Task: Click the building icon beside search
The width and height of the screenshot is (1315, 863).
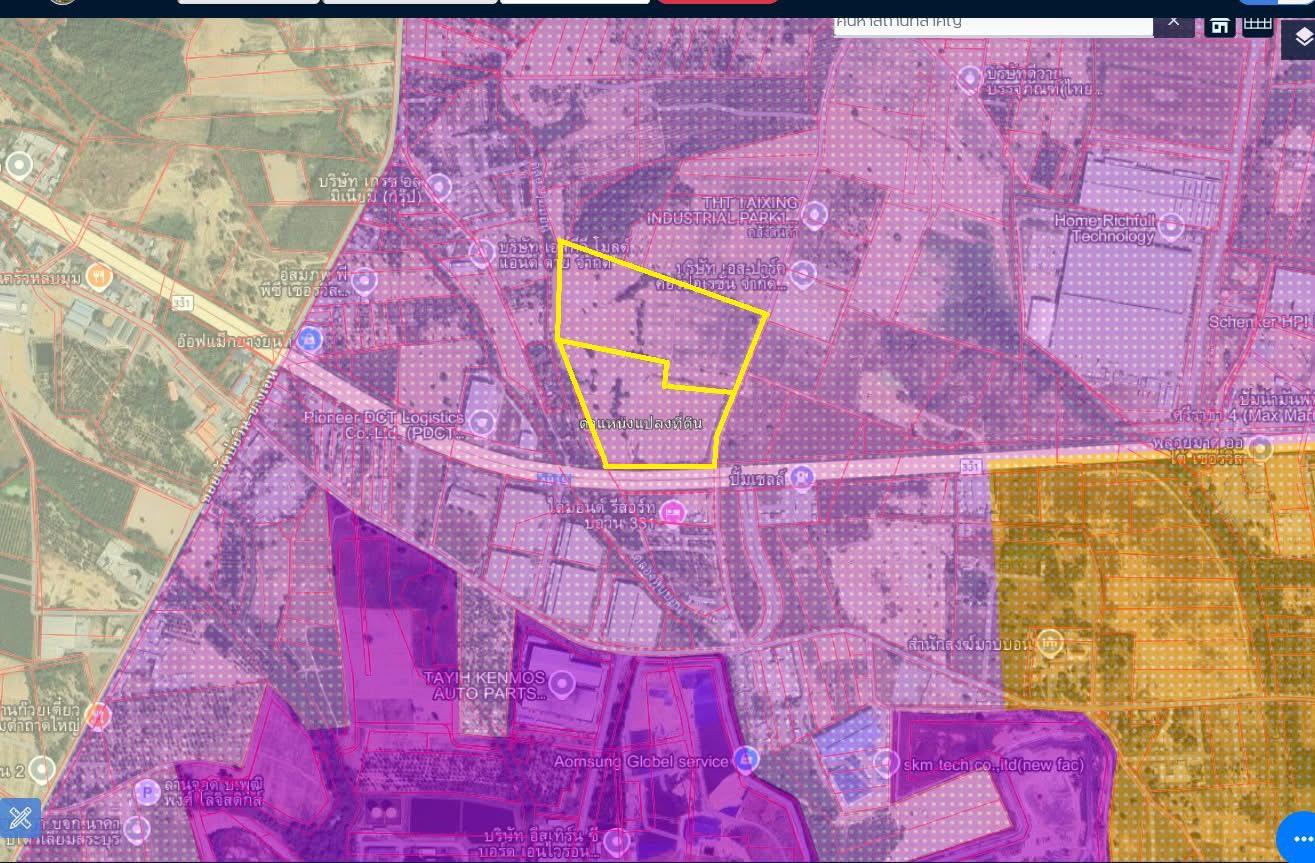Action: (x=1219, y=25)
